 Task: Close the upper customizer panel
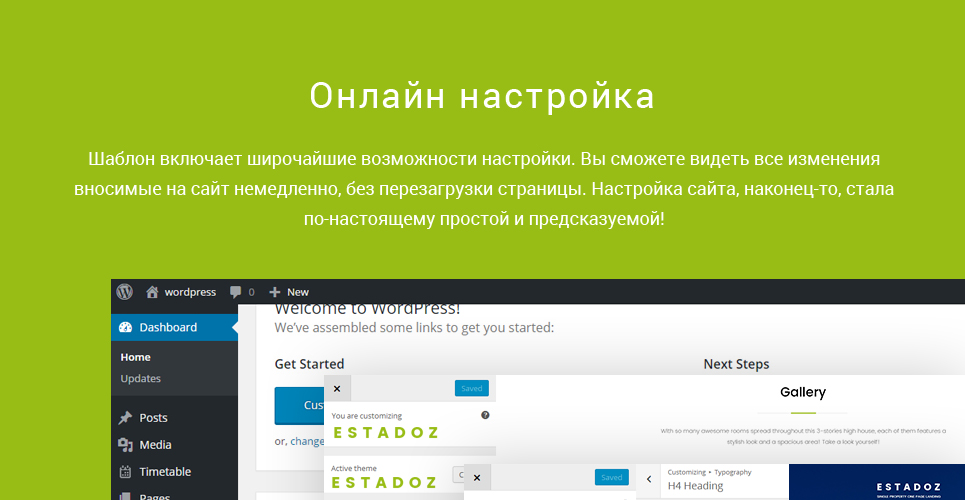(x=337, y=389)
